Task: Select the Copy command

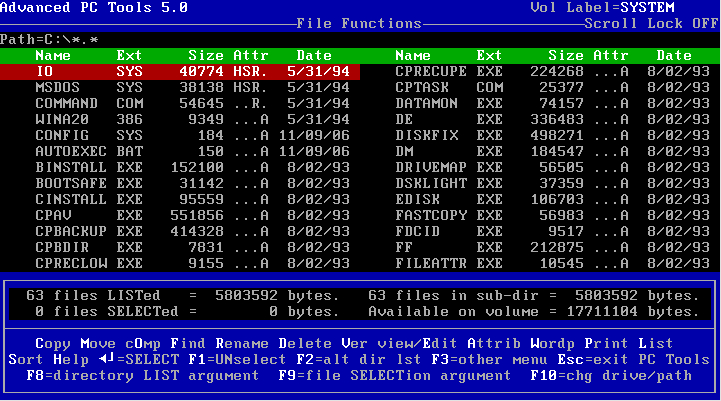Action: 53,344
